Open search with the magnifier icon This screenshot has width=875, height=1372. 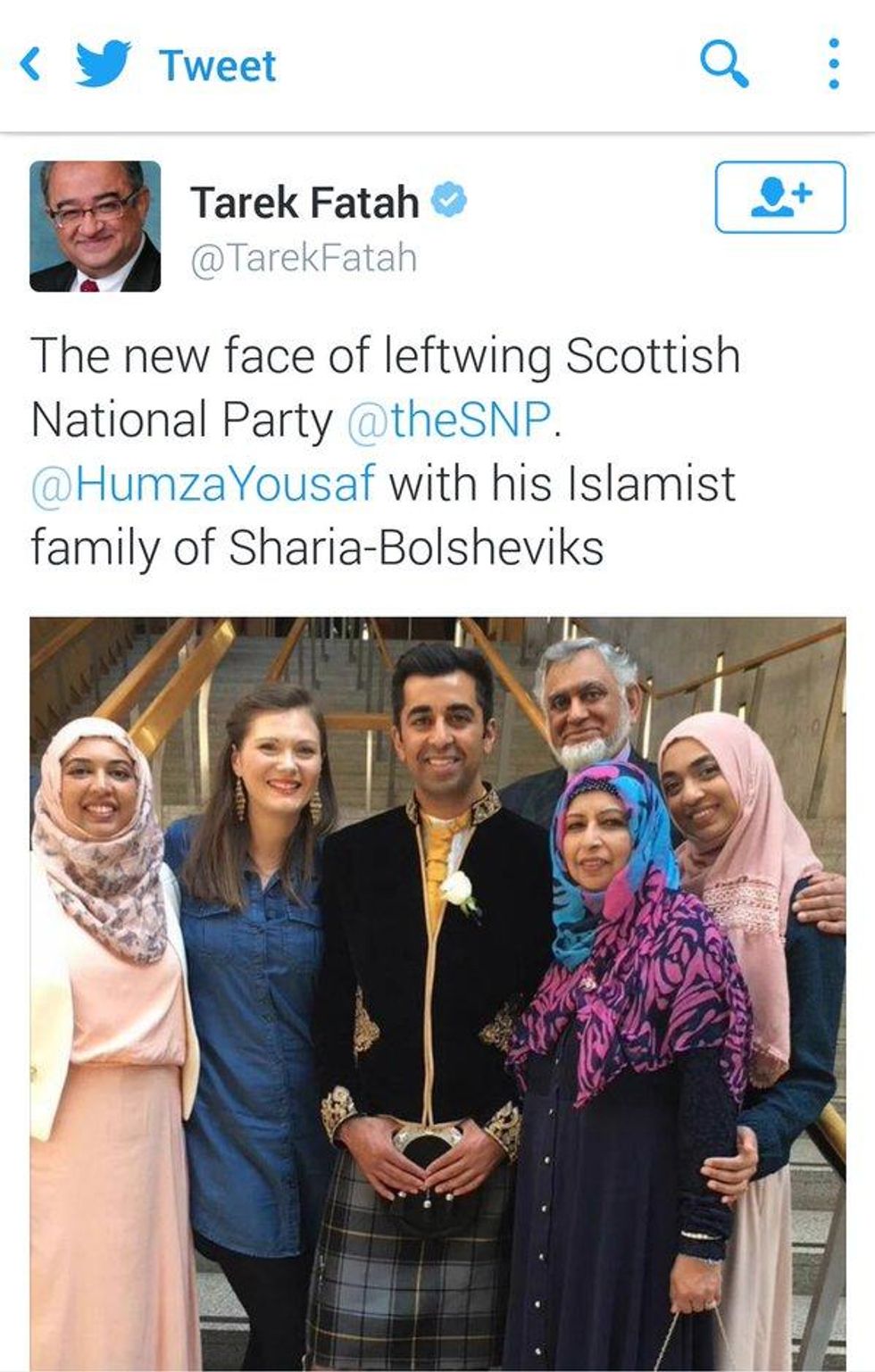click(x=724, y=64)
